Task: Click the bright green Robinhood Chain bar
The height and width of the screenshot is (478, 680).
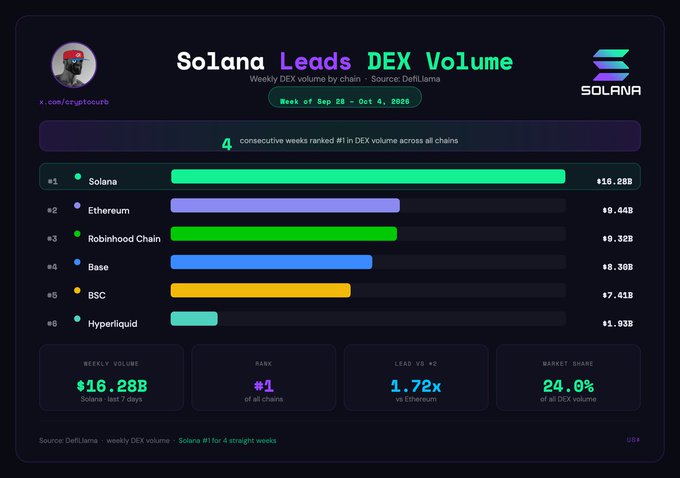Action: 284,234
